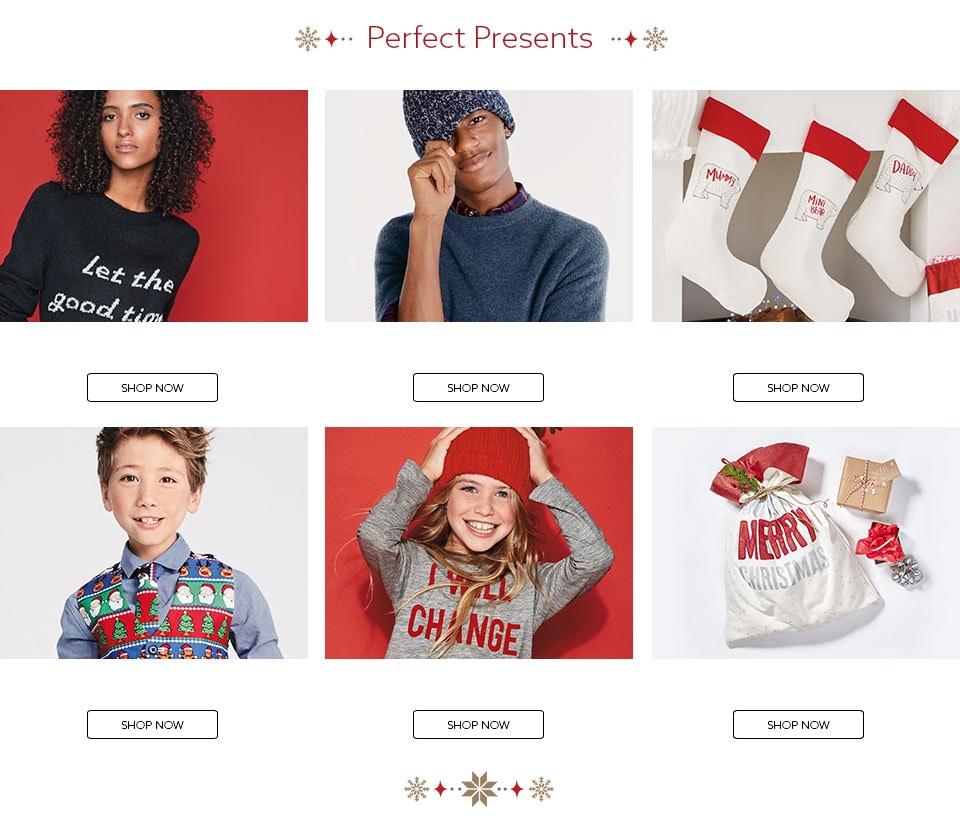
Task: Click Shop Now under the Merry Christmas sack
Action: [798, 724]
